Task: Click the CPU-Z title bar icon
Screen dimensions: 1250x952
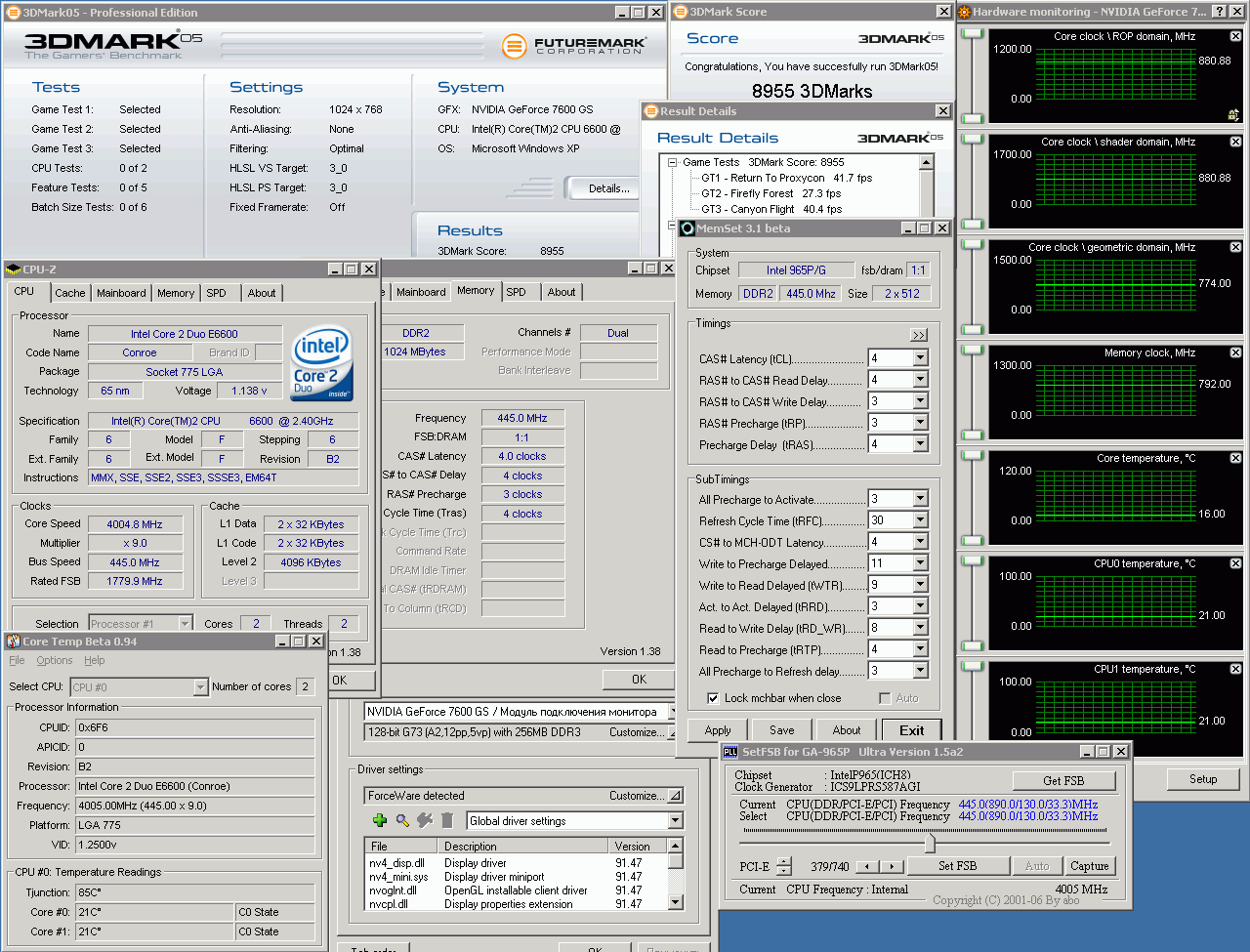Action: tap(14, 269)
